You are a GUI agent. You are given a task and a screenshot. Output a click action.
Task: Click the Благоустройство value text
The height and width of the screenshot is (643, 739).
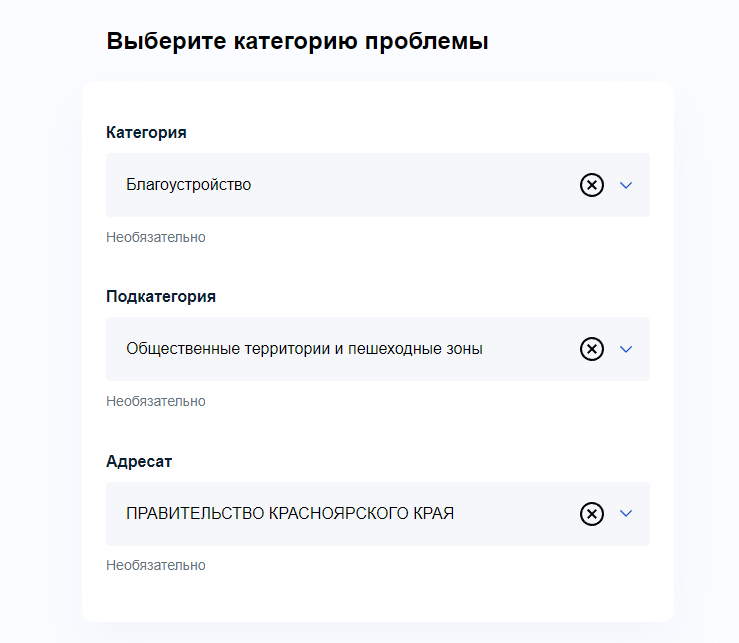coord(189,185)
